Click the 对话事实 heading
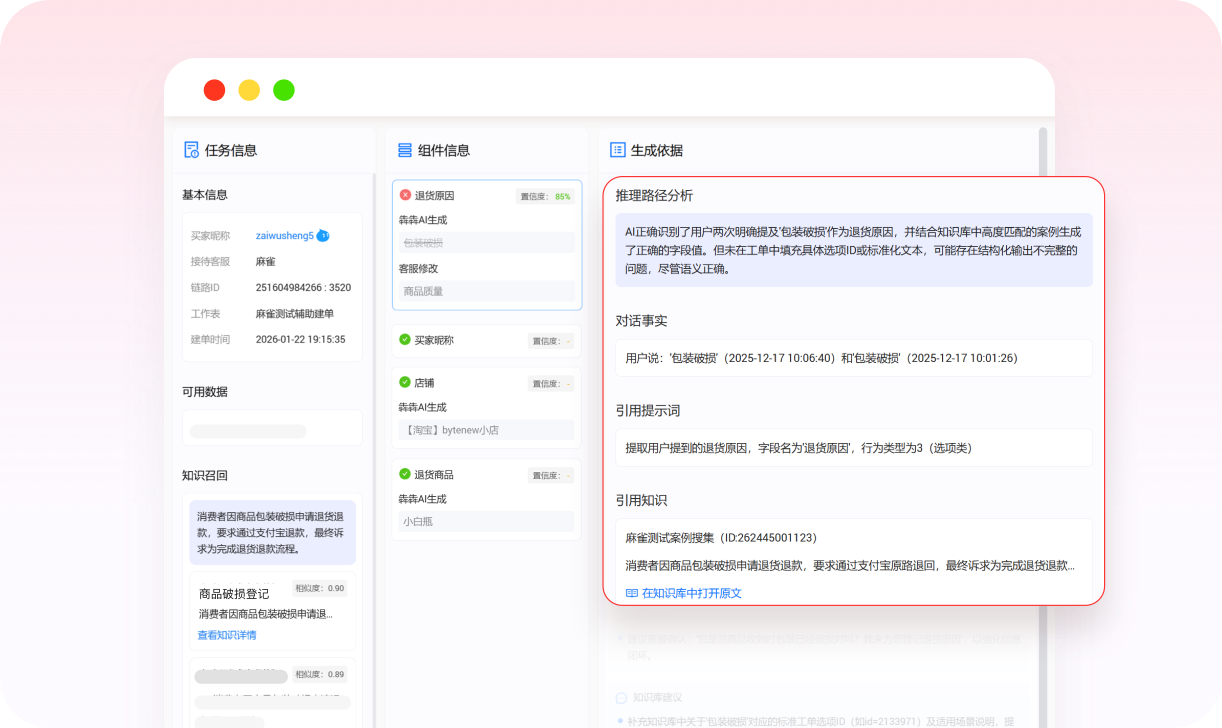Screen dimensions: 1222x728 [641, 321]
